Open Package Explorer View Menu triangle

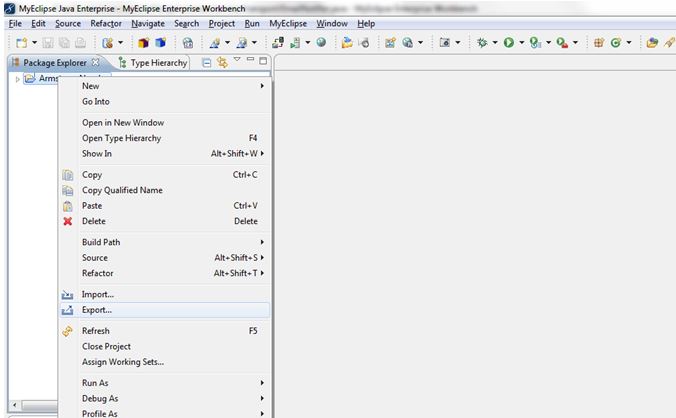(237, 59)
